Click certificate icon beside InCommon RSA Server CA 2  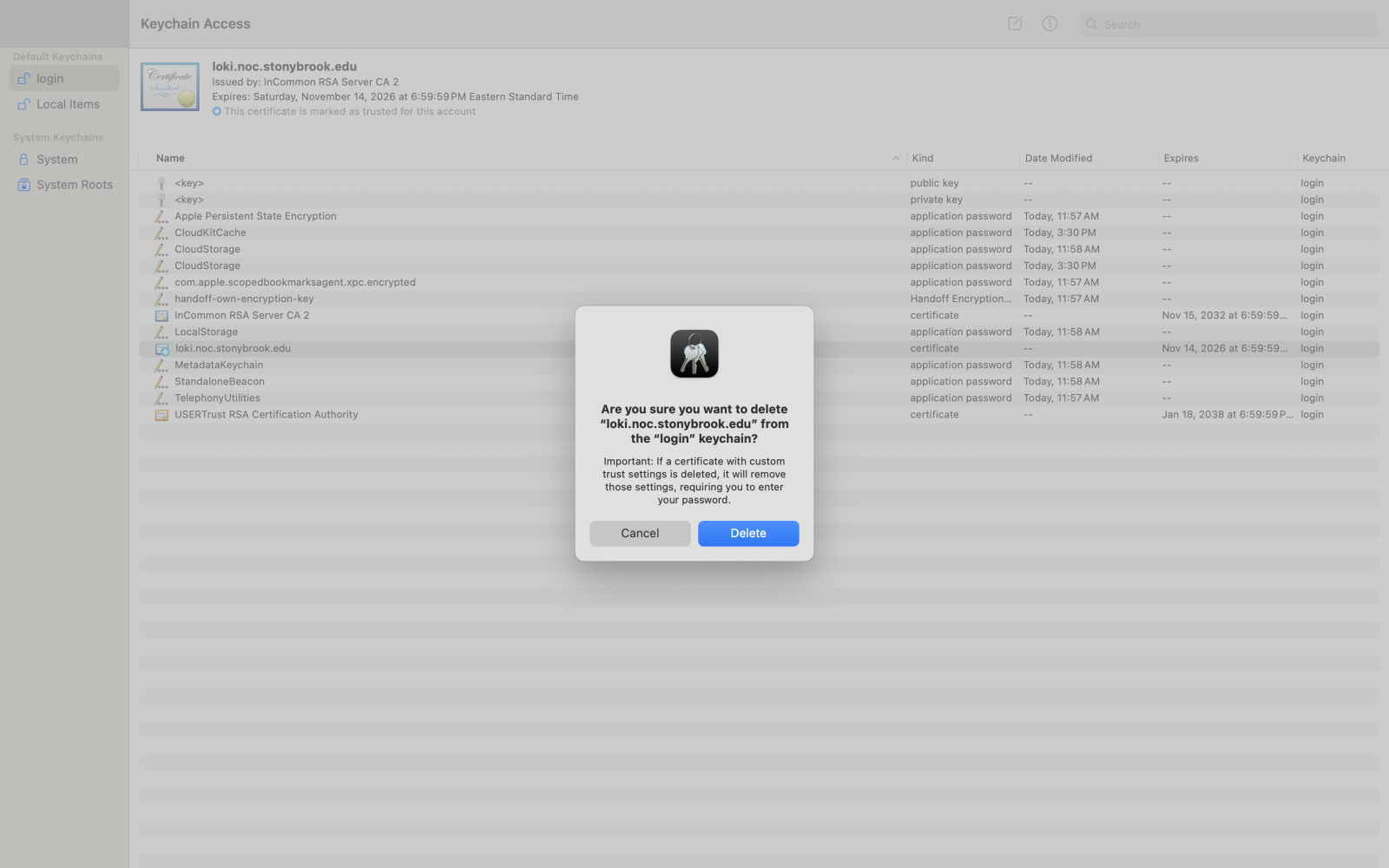(x=161, y=315)
